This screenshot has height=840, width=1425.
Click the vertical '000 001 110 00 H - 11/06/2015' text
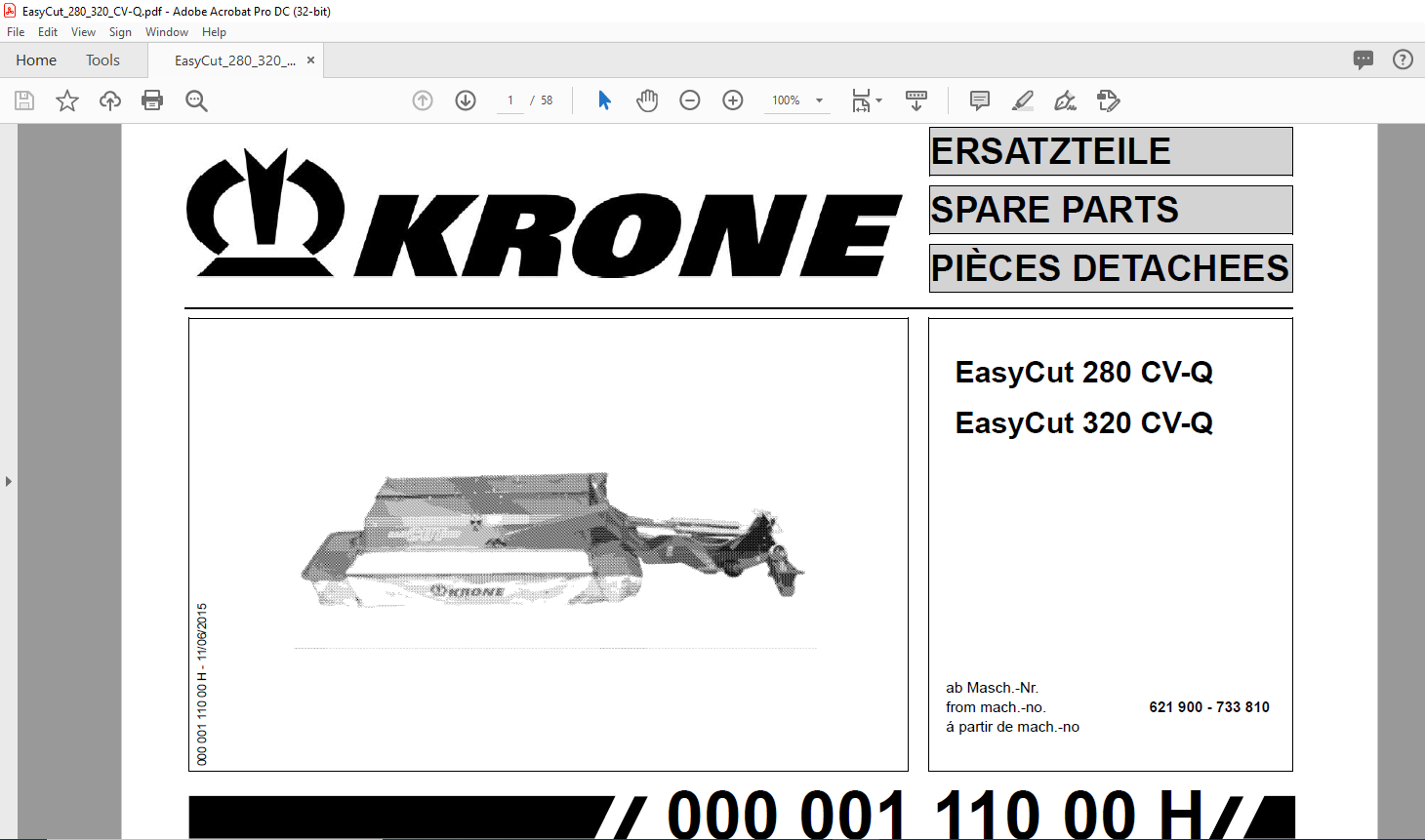(202, 684)
